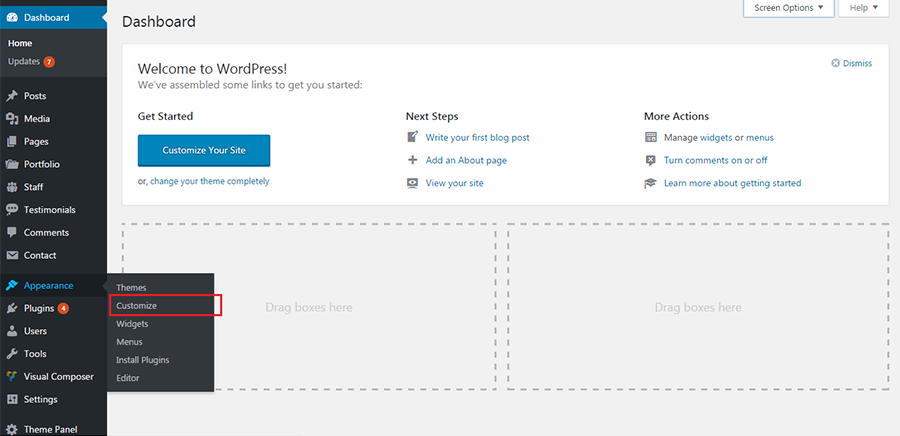Open Updates with the 7 badge
The image size is (900, 436).
click(x=32, y=61)
